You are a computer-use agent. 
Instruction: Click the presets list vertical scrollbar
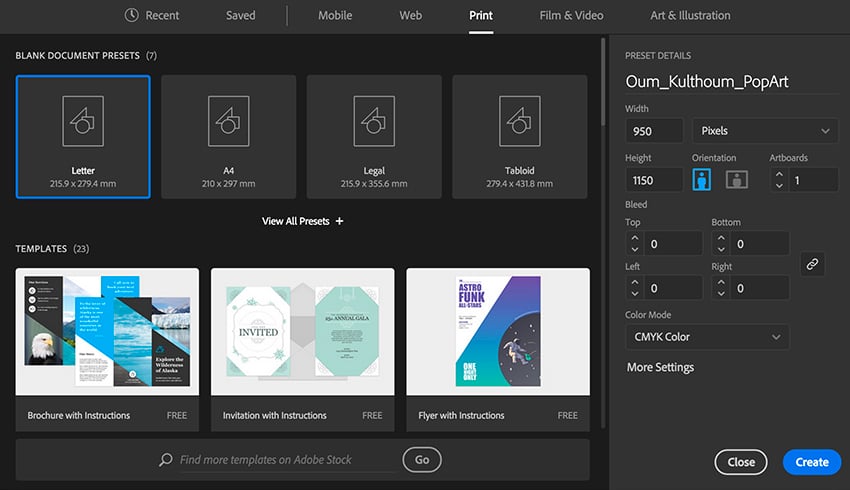pyautogui.click(x=603, y=81)
